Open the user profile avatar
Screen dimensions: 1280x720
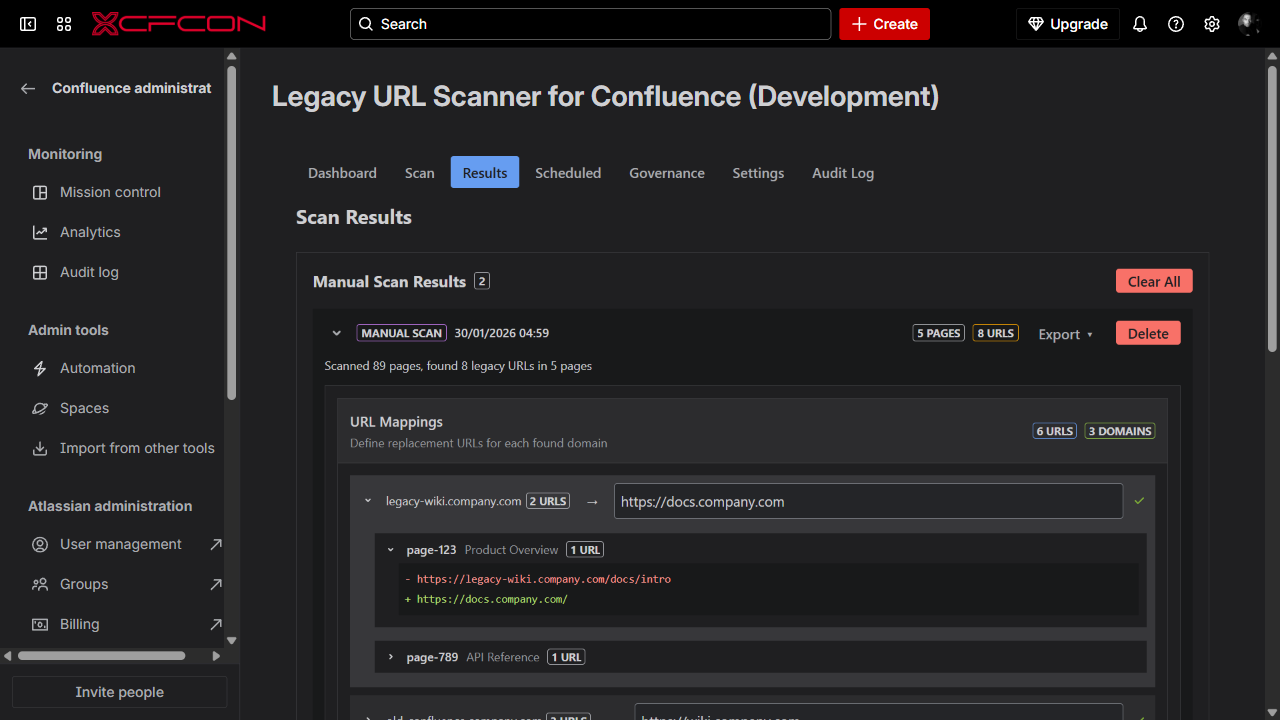(1248, 24)
